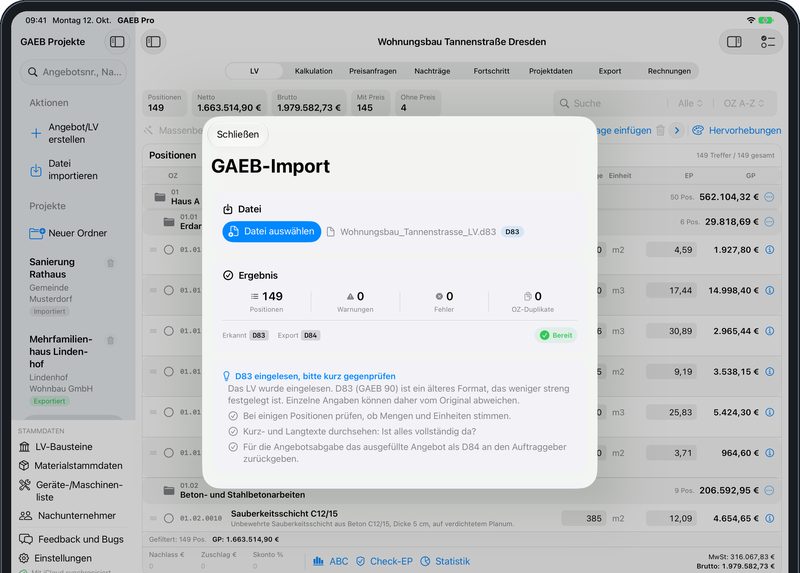This screenshot has width=800, height=573.
Task: Open the OZ A-Z sort dropdown
Action: coord(743,104)
